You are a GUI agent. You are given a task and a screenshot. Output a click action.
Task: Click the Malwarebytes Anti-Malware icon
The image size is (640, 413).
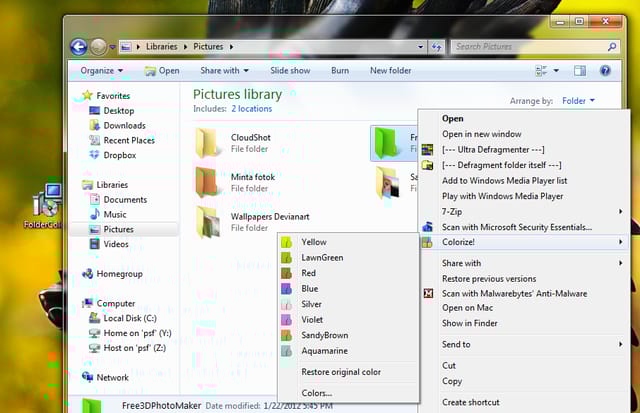point(428,293)
